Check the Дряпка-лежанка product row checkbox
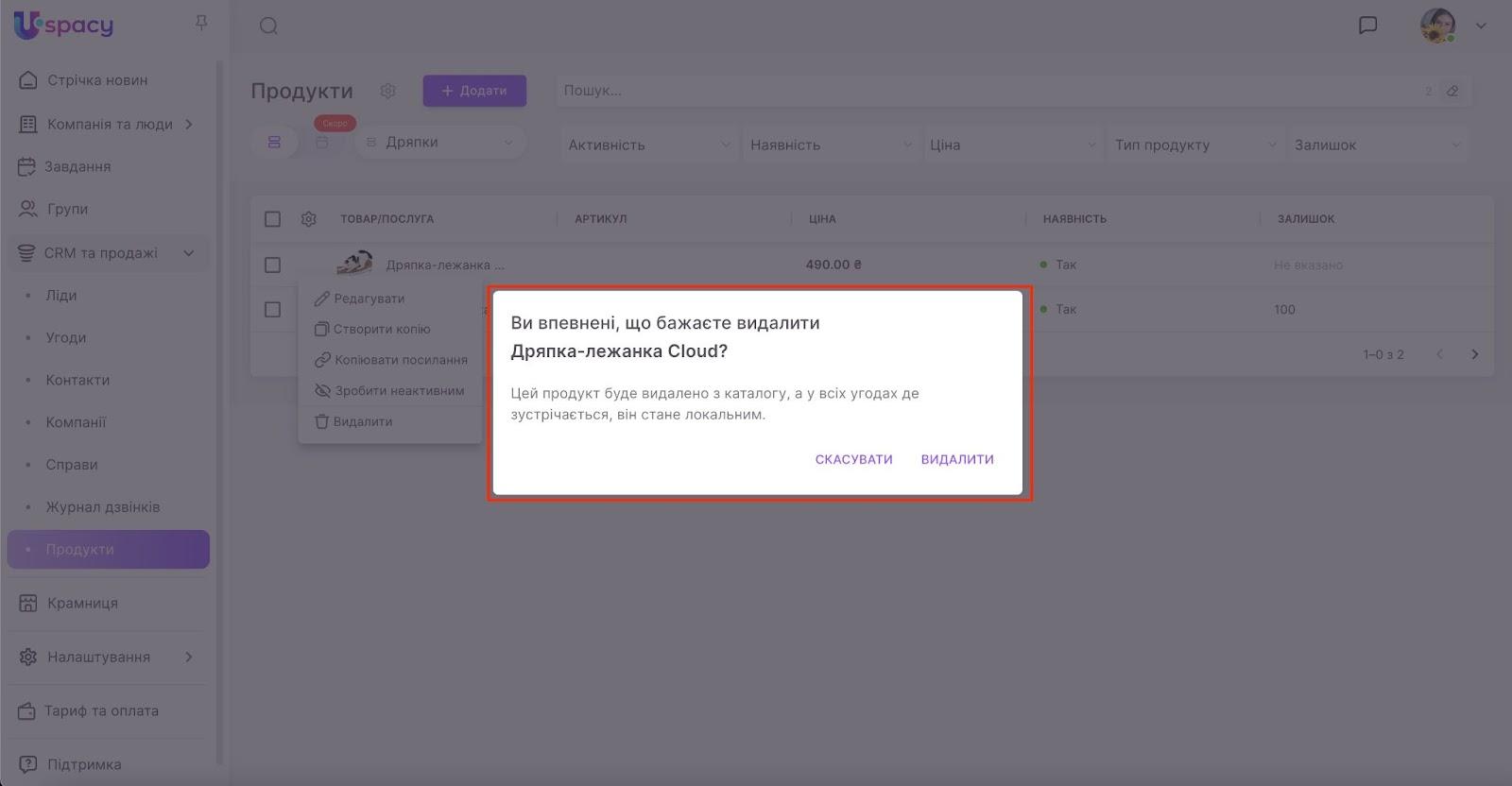The width and height of the screenshot is (1512, 786). click(272, 265)
